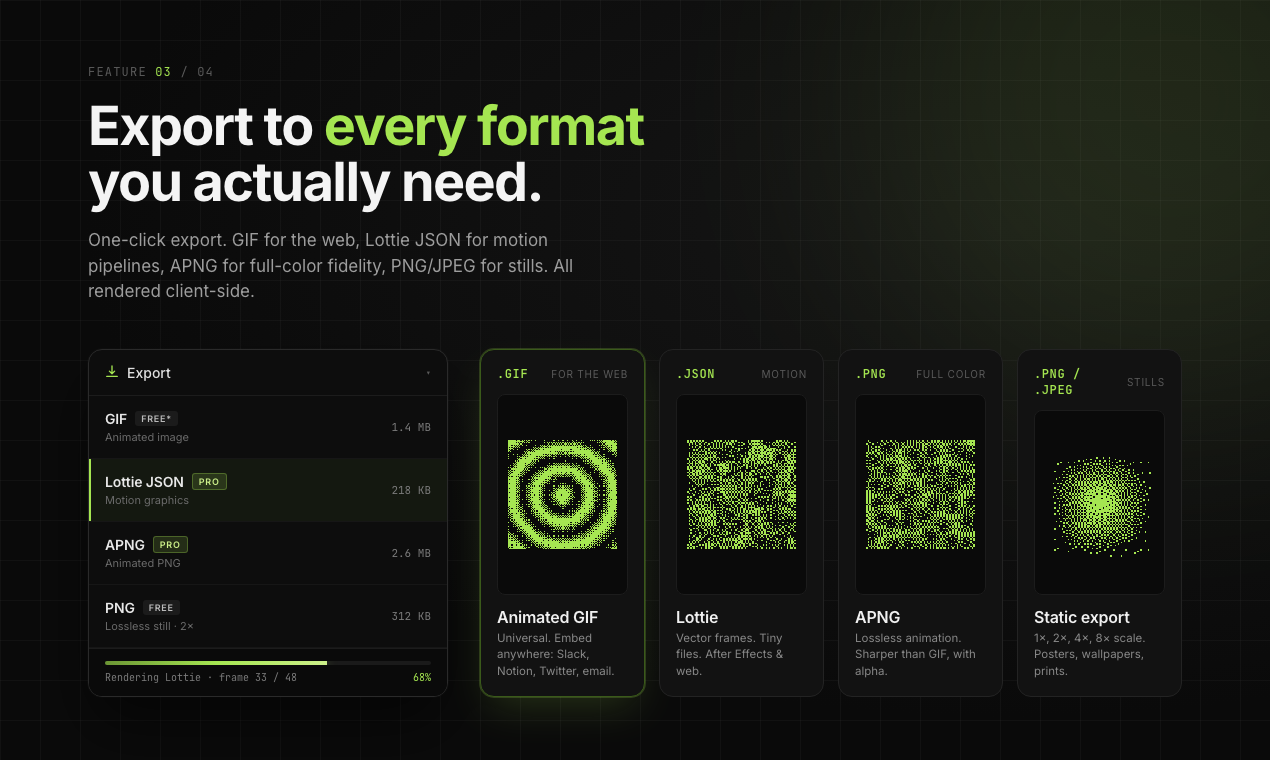Select the GIF row in Export list
This screenshot has height=760, width=1270.
(268, 427)
